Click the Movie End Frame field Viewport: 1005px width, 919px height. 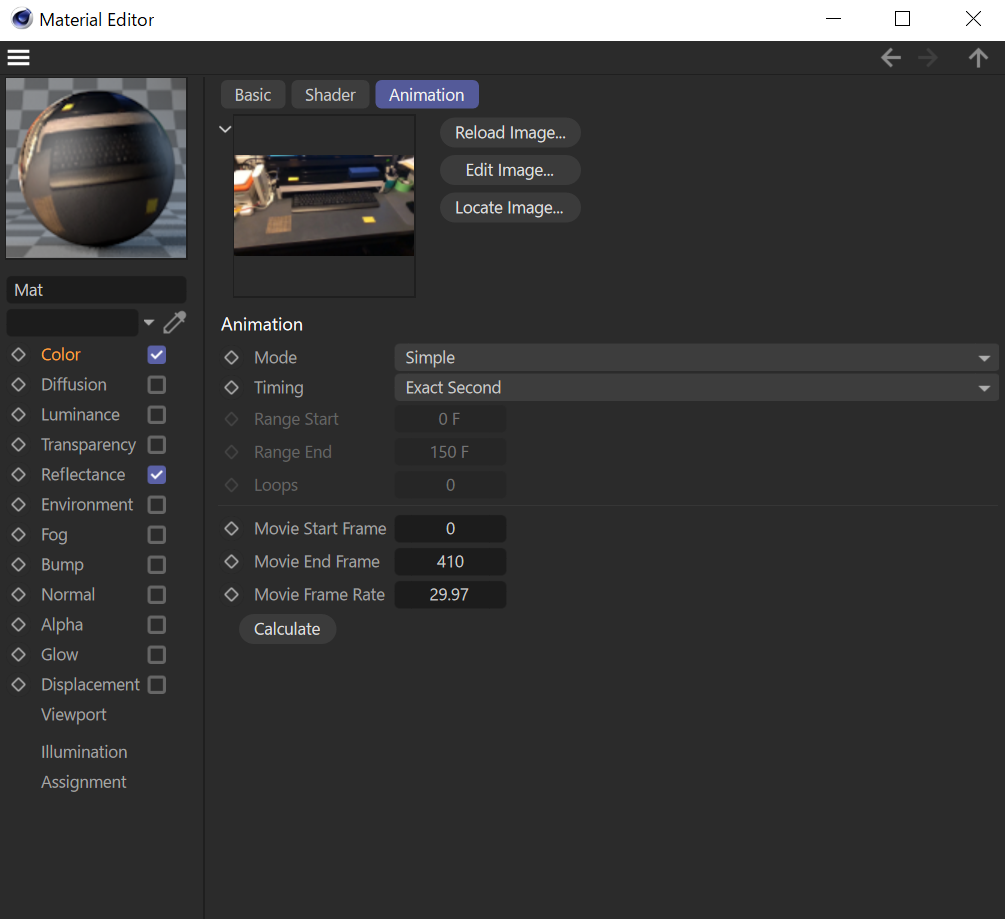point(450,562)
